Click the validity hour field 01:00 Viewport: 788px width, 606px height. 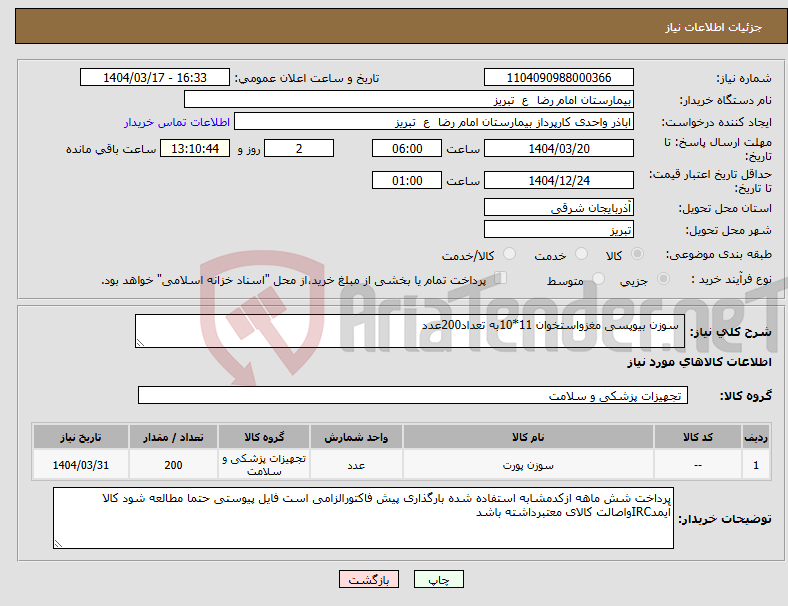tap(407, 180)
